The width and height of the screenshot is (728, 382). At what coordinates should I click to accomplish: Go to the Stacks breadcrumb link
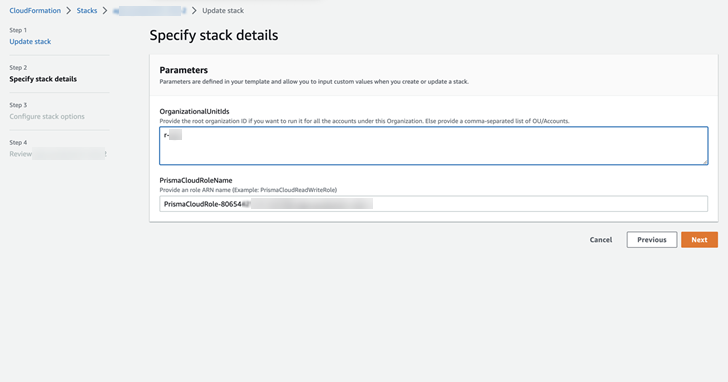tap(87, 10)
